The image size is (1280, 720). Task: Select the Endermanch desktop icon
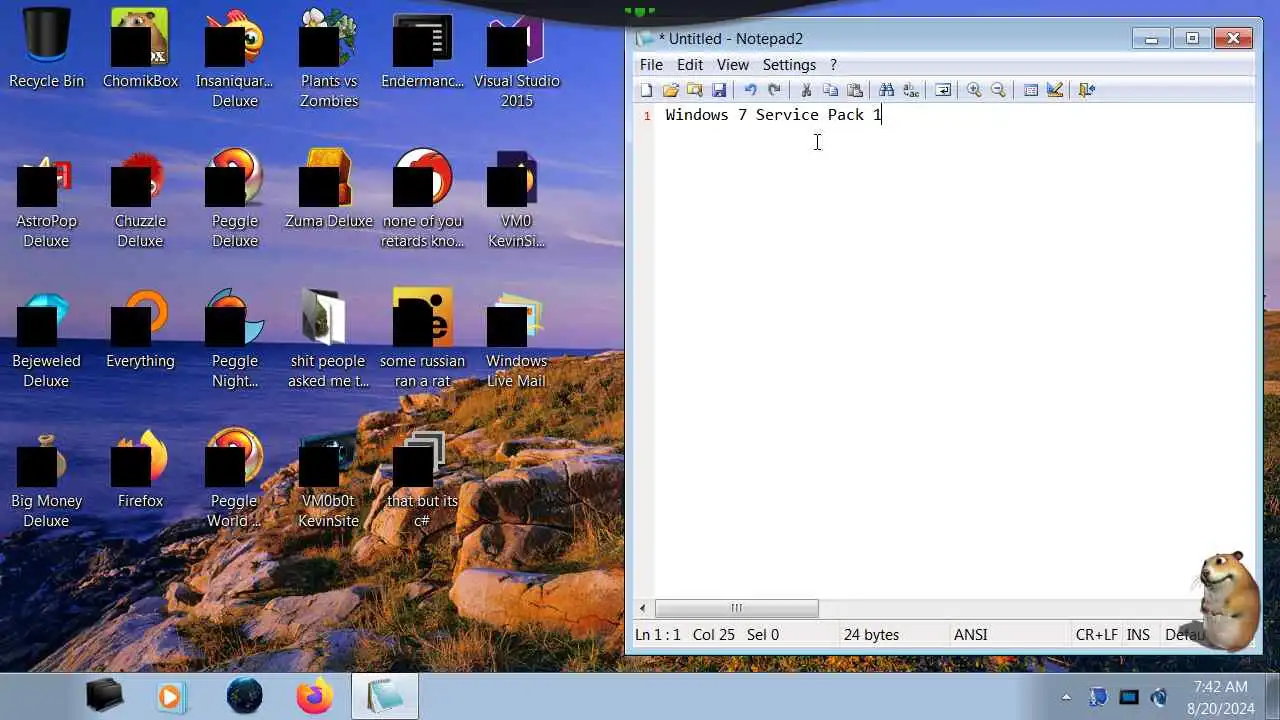click(423, 50)
